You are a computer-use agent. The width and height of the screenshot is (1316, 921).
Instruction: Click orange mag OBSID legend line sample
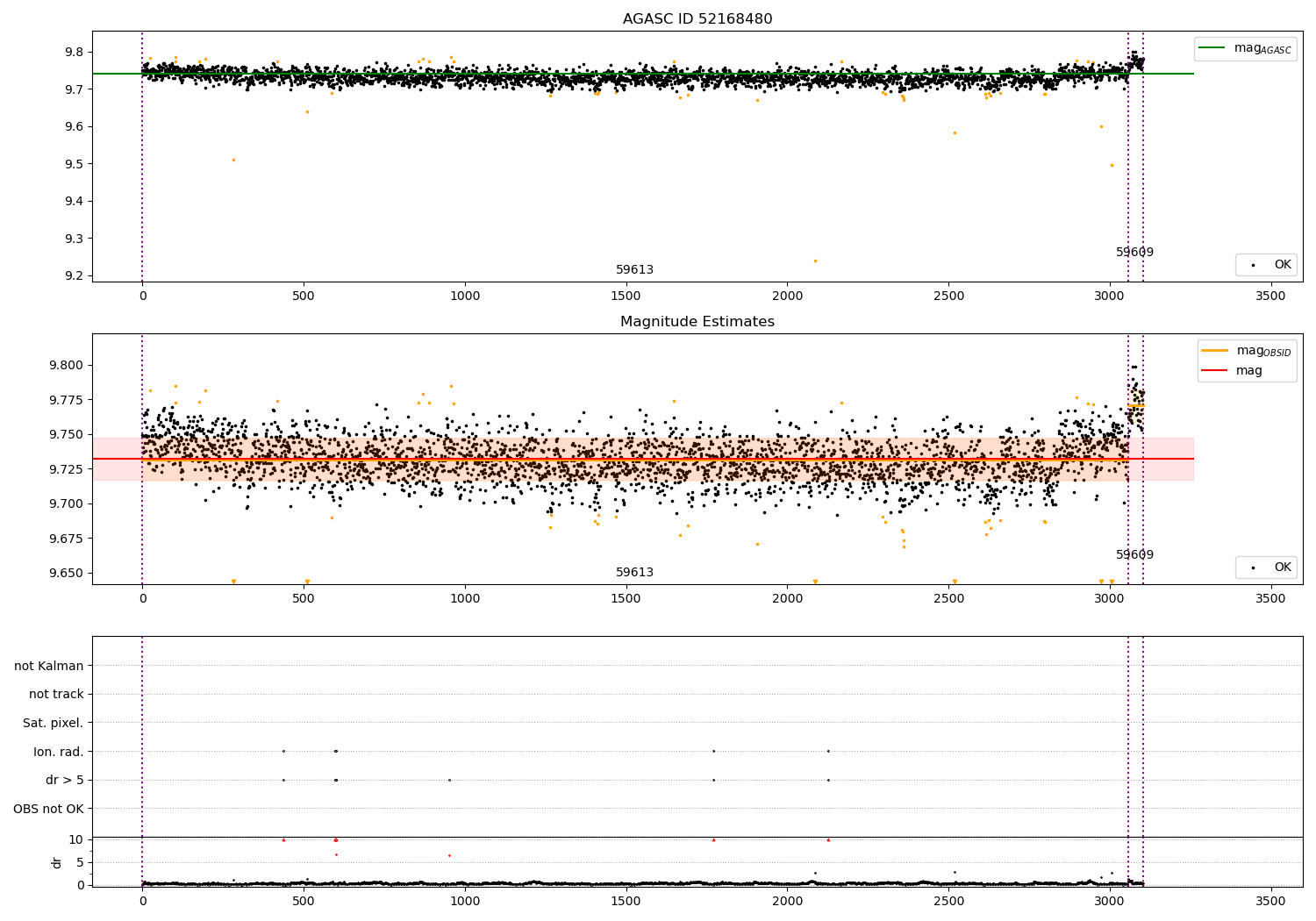click(x=1215, y=350)
